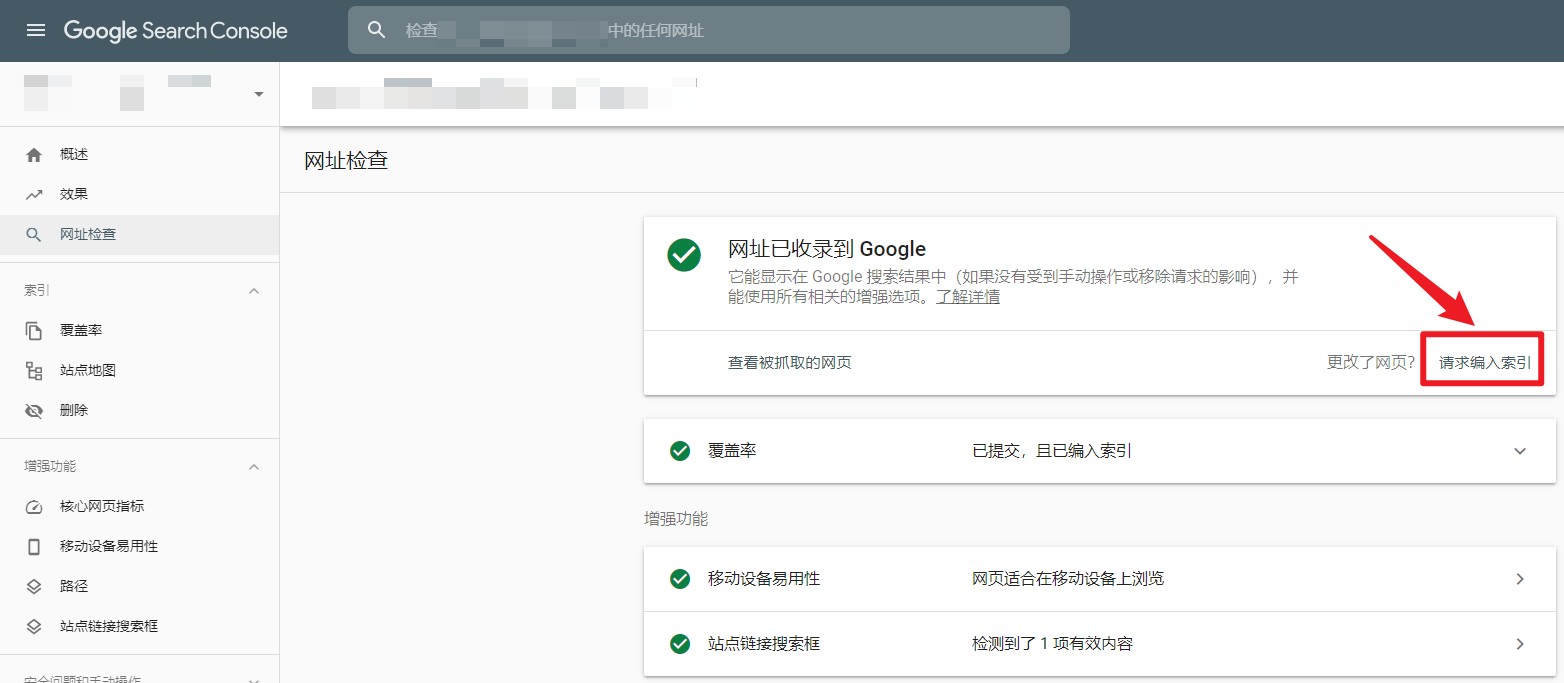
Task: Click the green check icon beside 网址已收录到 Google
Action: pyautogui.click(x=684, y=254)
